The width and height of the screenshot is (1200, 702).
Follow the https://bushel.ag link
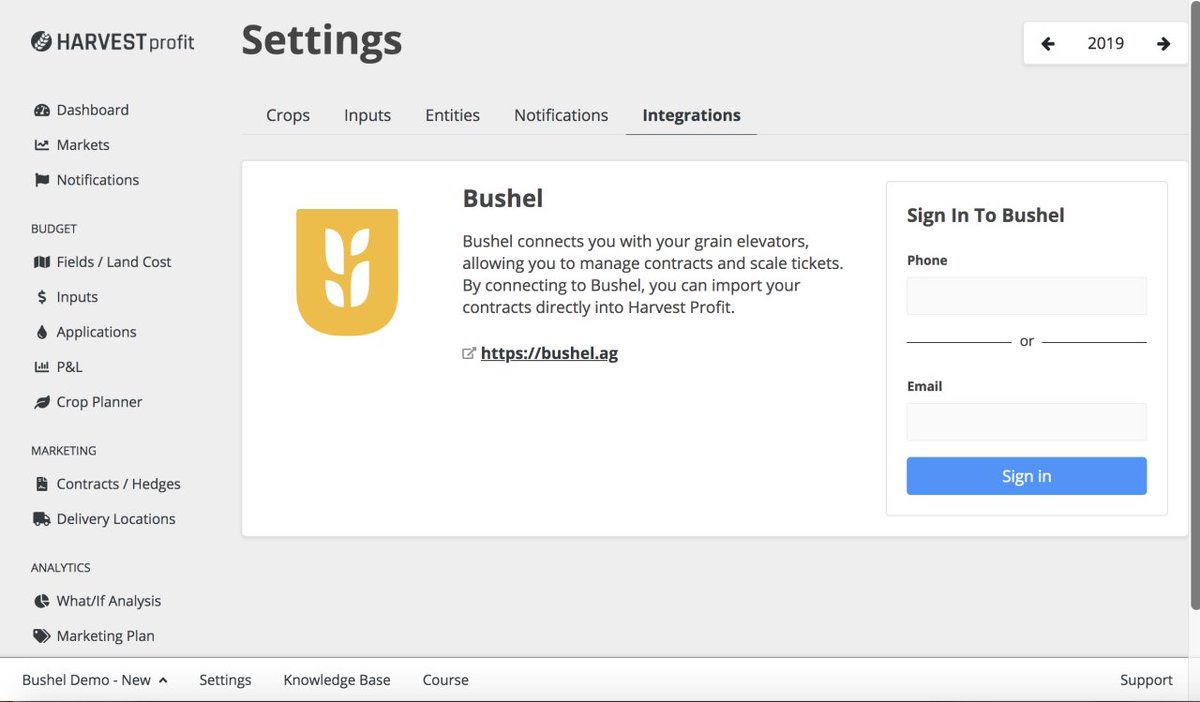click(549, 353)
